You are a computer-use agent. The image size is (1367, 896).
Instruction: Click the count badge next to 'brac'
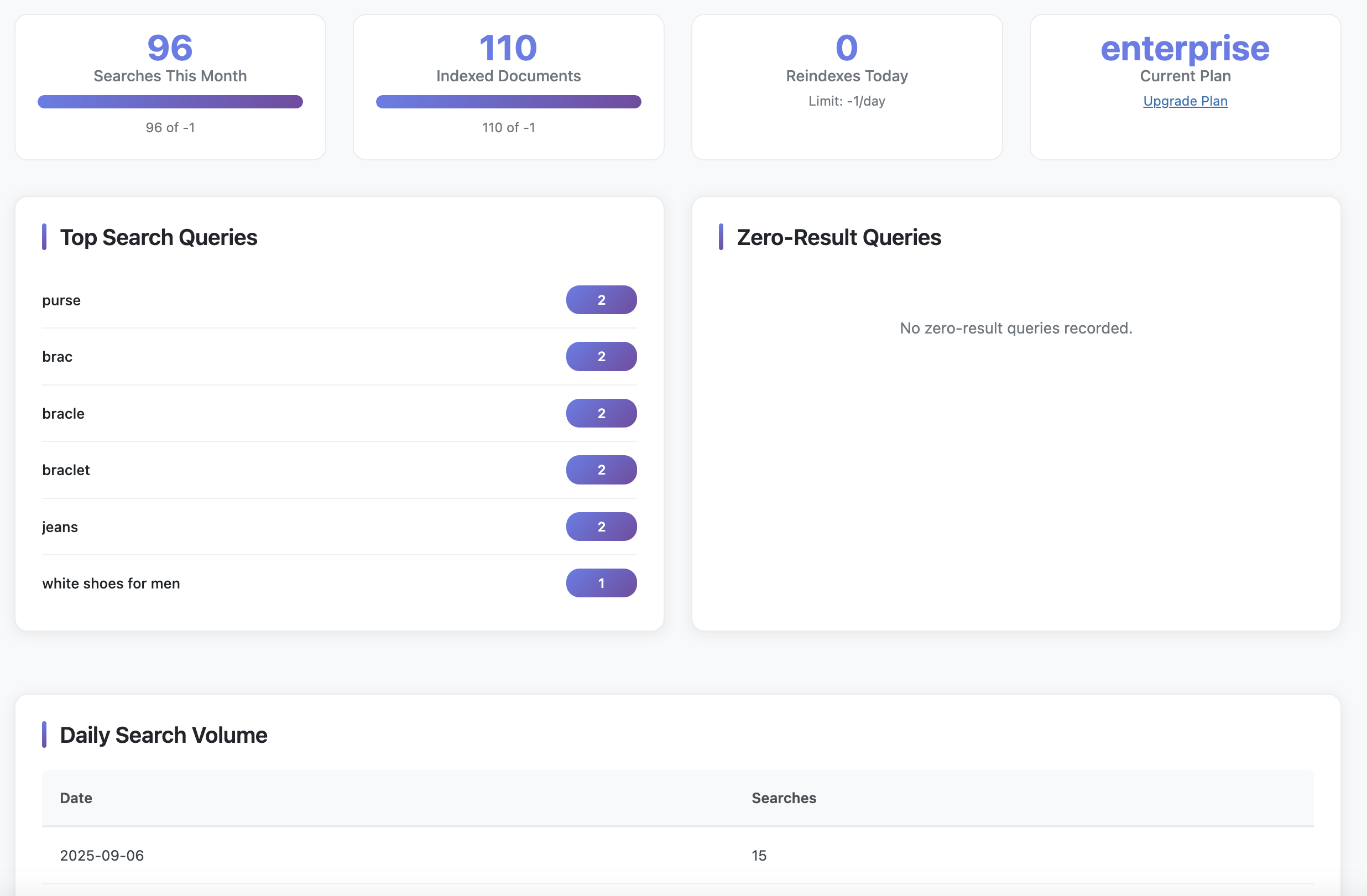[x=601, y=356]
